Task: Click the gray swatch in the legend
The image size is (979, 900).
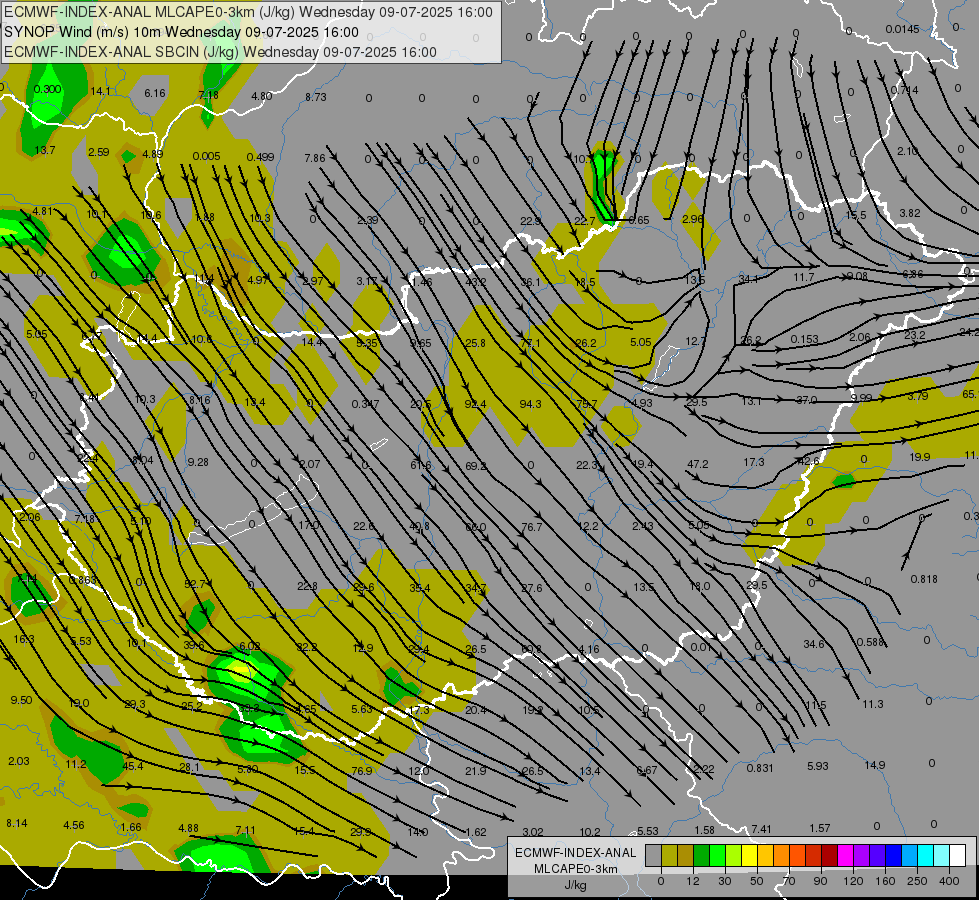Action: [x=653, y=855]
